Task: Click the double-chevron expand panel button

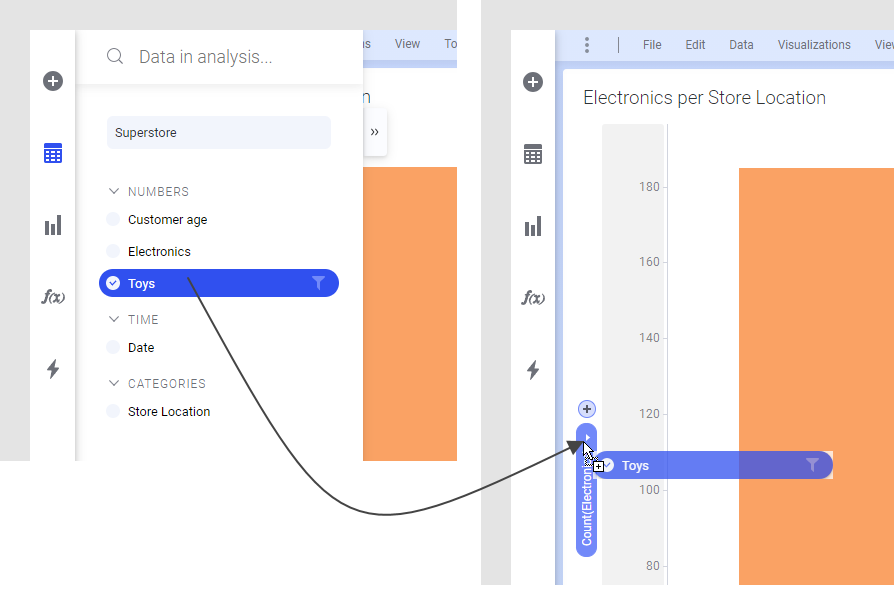Action: pyautogui.click(x=375, y=132)
